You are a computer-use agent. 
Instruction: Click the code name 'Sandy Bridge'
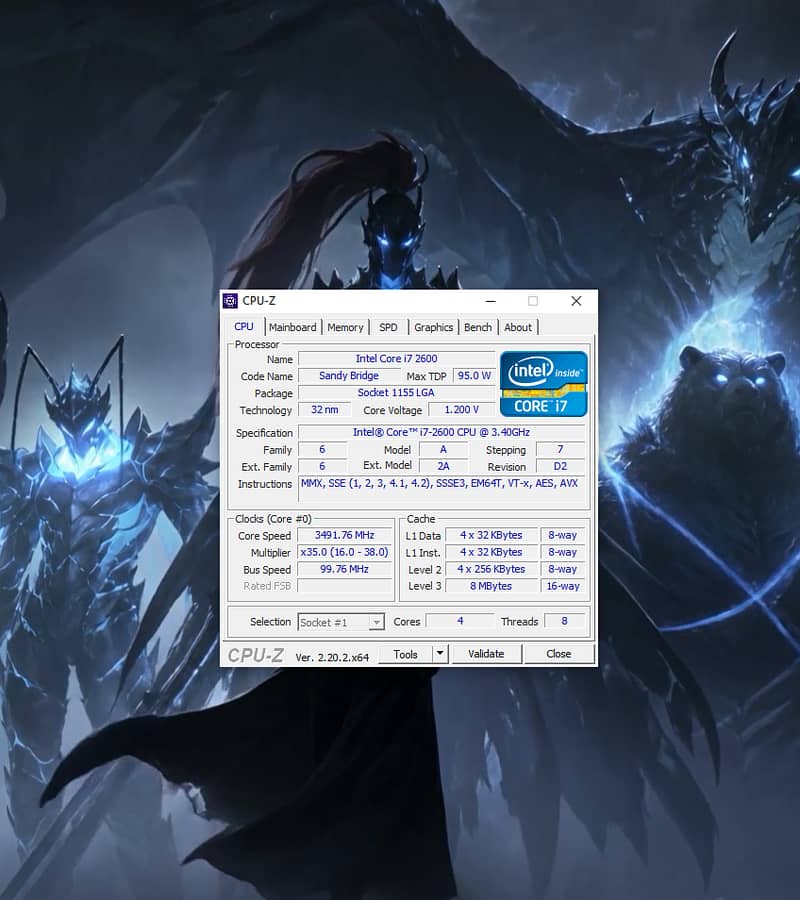(349, 376)
